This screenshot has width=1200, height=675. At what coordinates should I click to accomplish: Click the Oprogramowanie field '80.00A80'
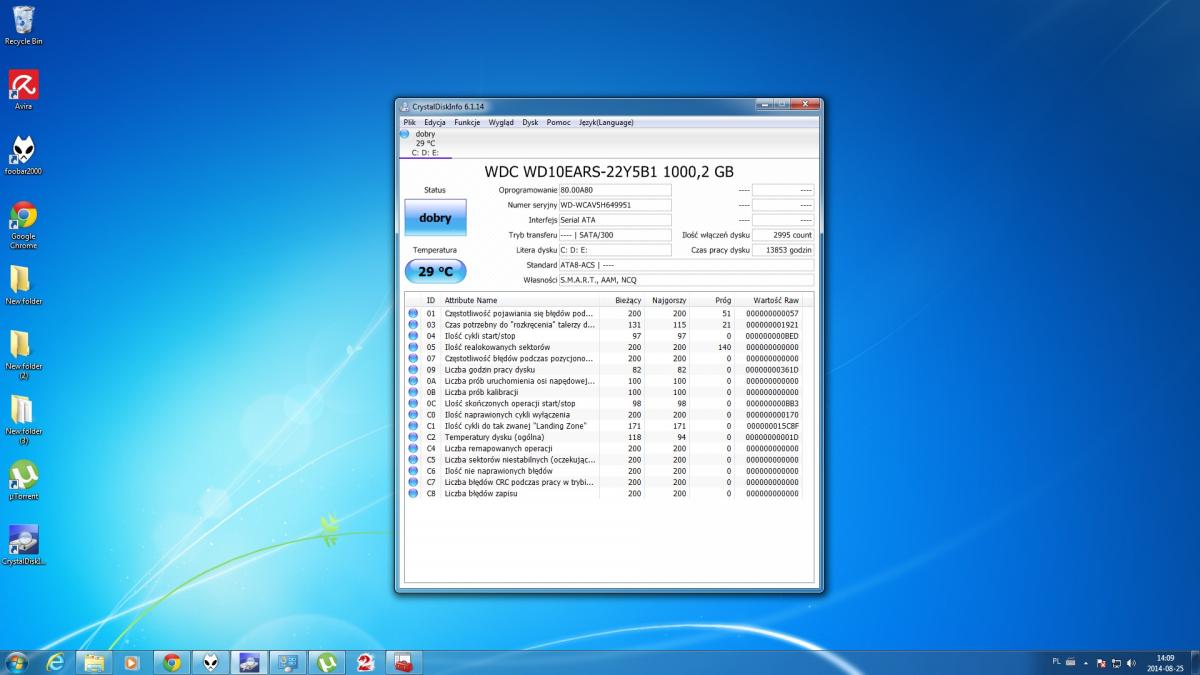coord(615,190)
